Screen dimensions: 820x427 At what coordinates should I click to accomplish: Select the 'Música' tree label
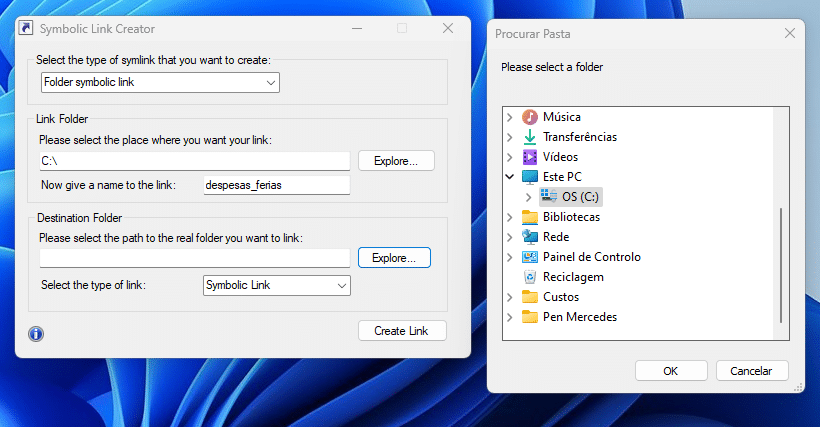[562, 117]
